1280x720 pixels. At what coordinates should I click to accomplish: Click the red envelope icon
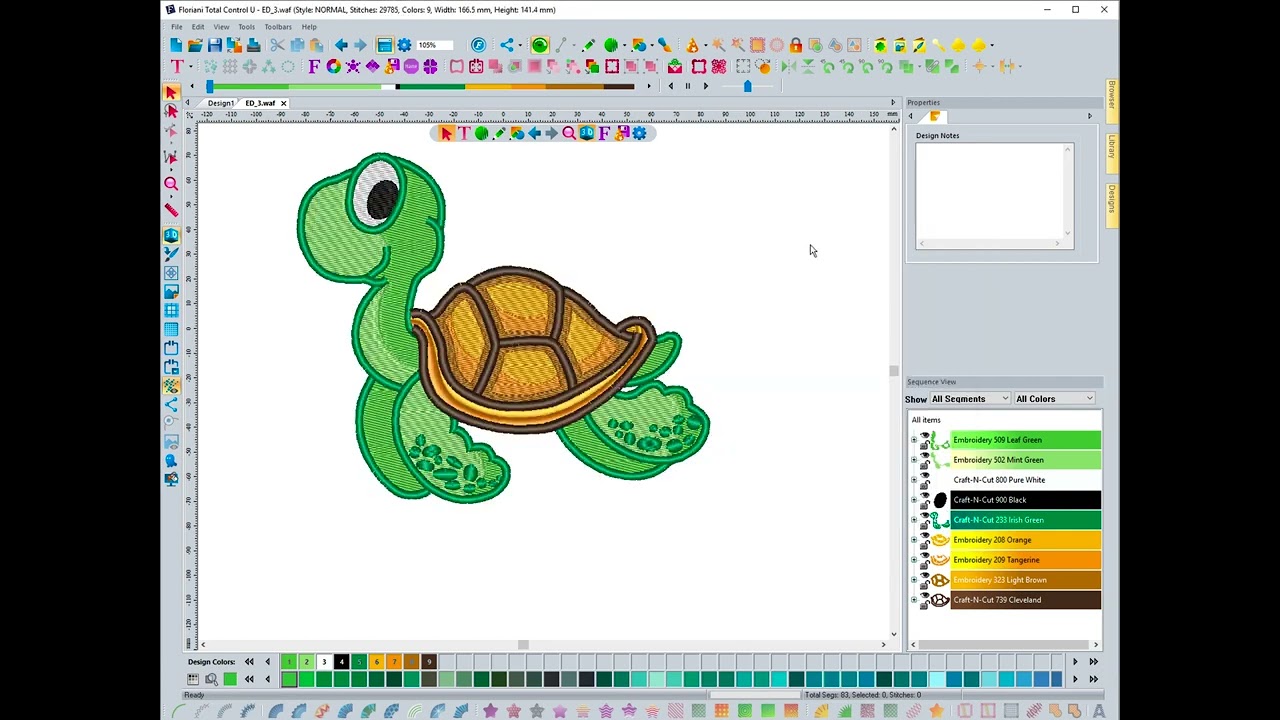[x=675, y=67]
